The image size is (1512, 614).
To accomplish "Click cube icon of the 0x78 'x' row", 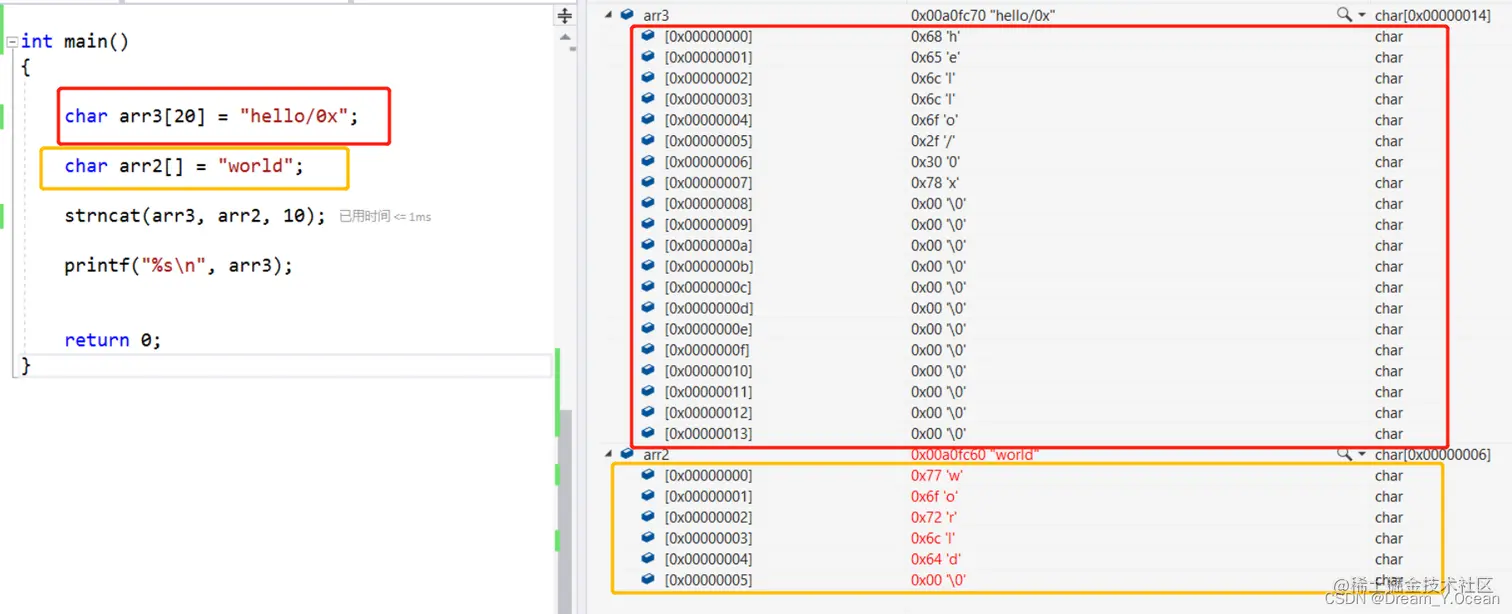I will [648, 183].
